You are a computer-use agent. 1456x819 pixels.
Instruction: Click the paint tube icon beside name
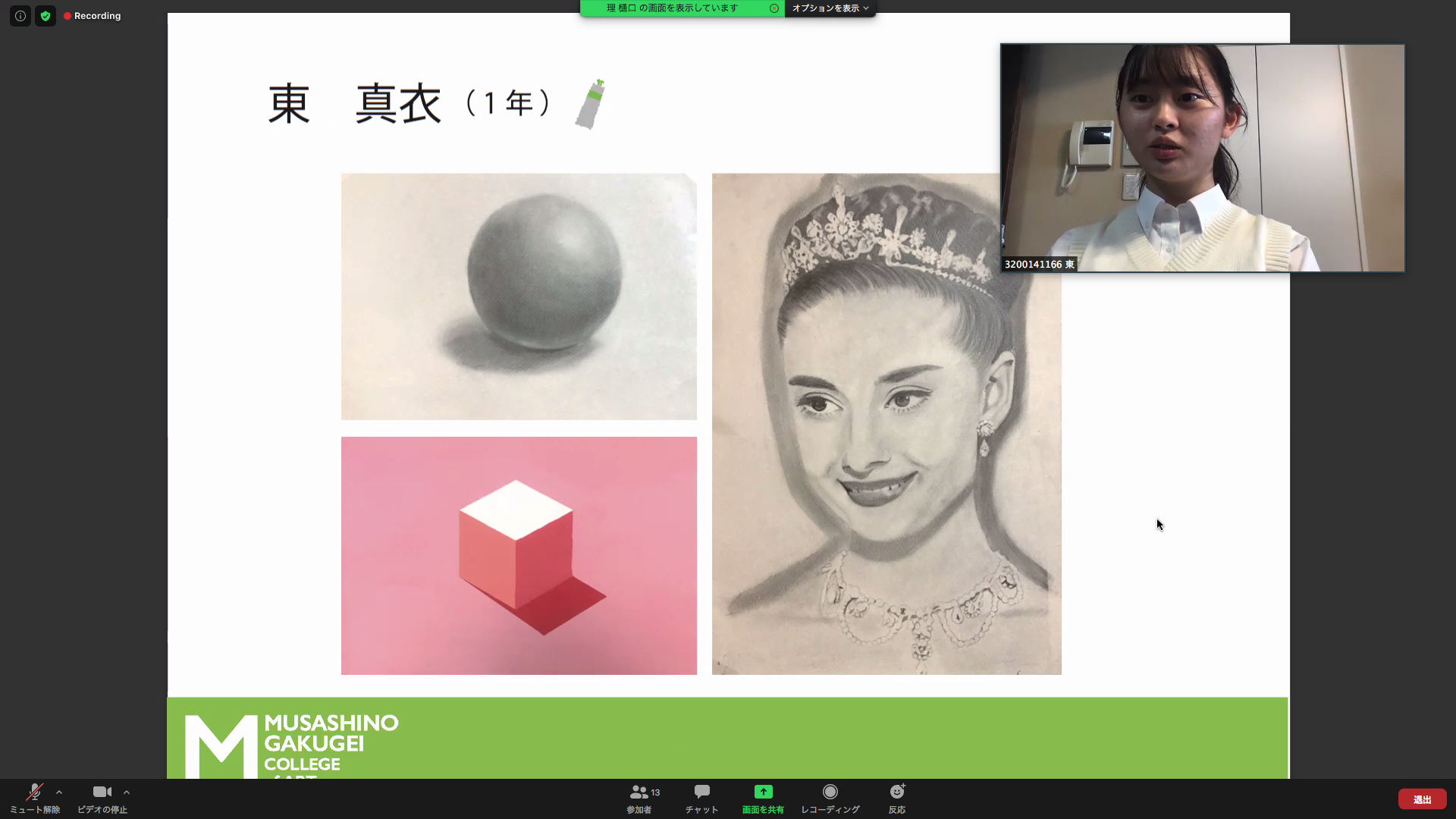[x=590, y=105]
